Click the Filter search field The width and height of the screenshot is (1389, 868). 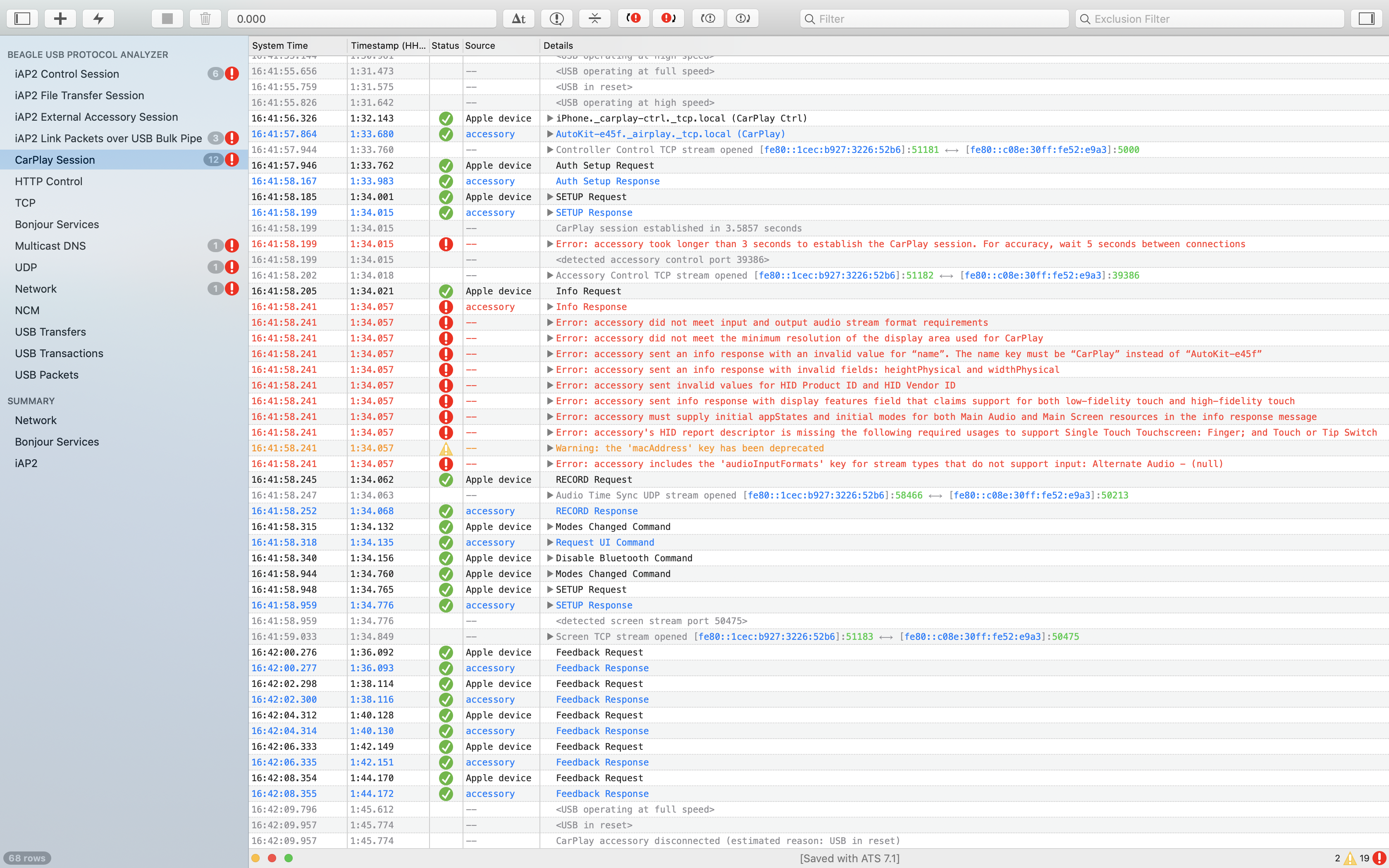click(934, 18)
